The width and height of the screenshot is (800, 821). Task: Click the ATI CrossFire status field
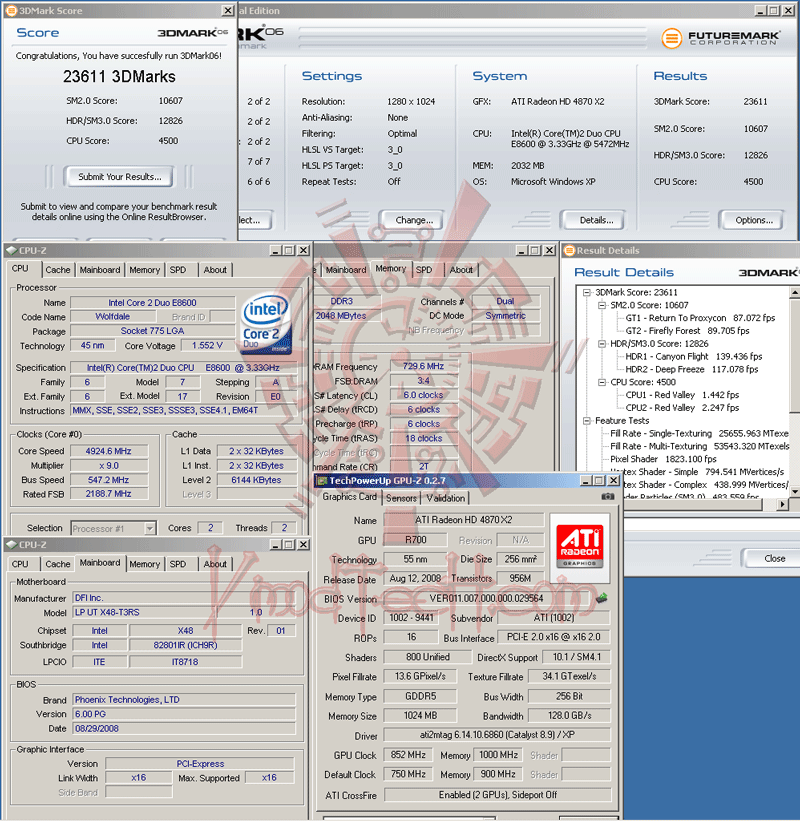click(497, 795)
